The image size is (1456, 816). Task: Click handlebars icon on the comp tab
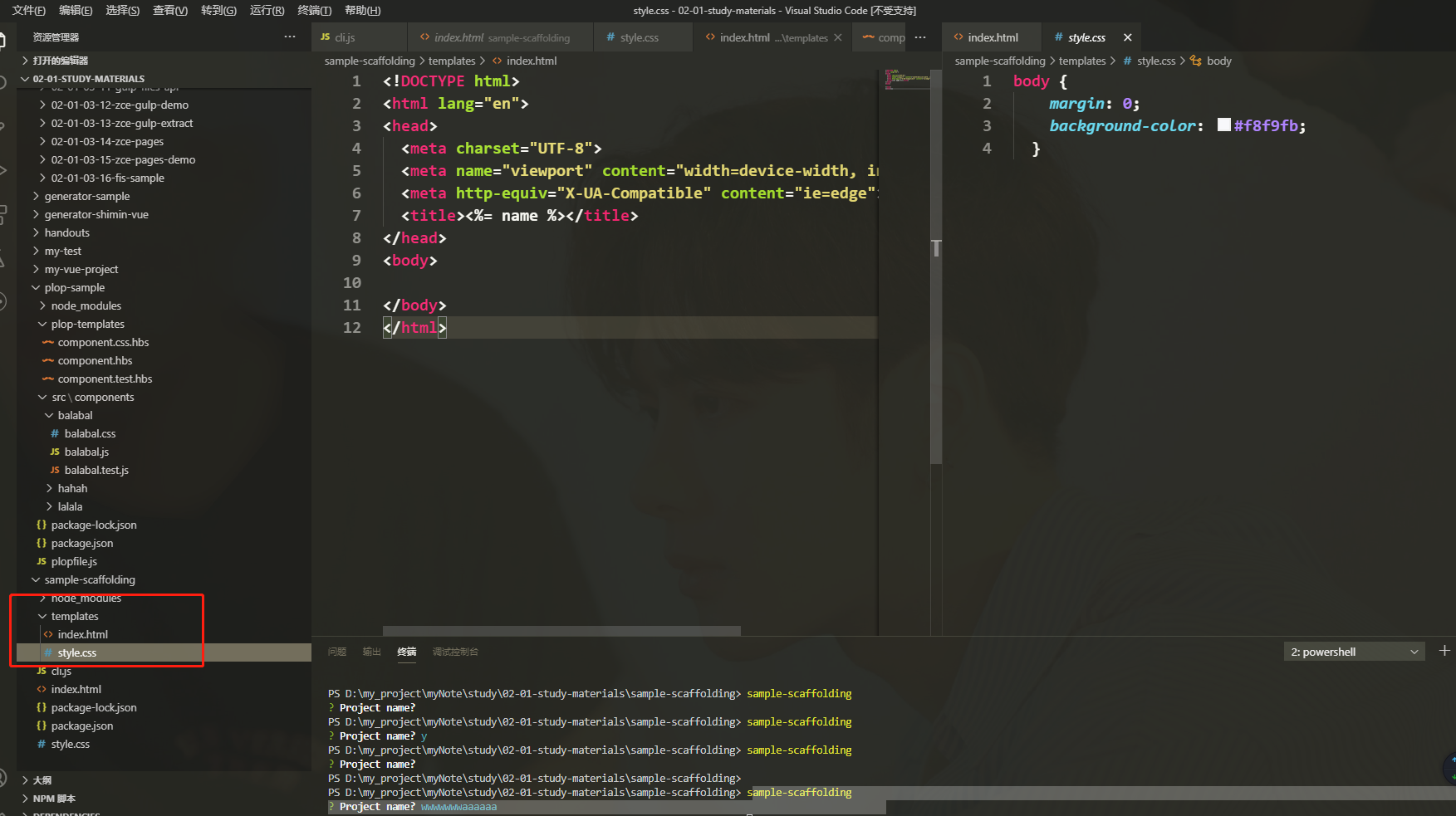point(869,37)
